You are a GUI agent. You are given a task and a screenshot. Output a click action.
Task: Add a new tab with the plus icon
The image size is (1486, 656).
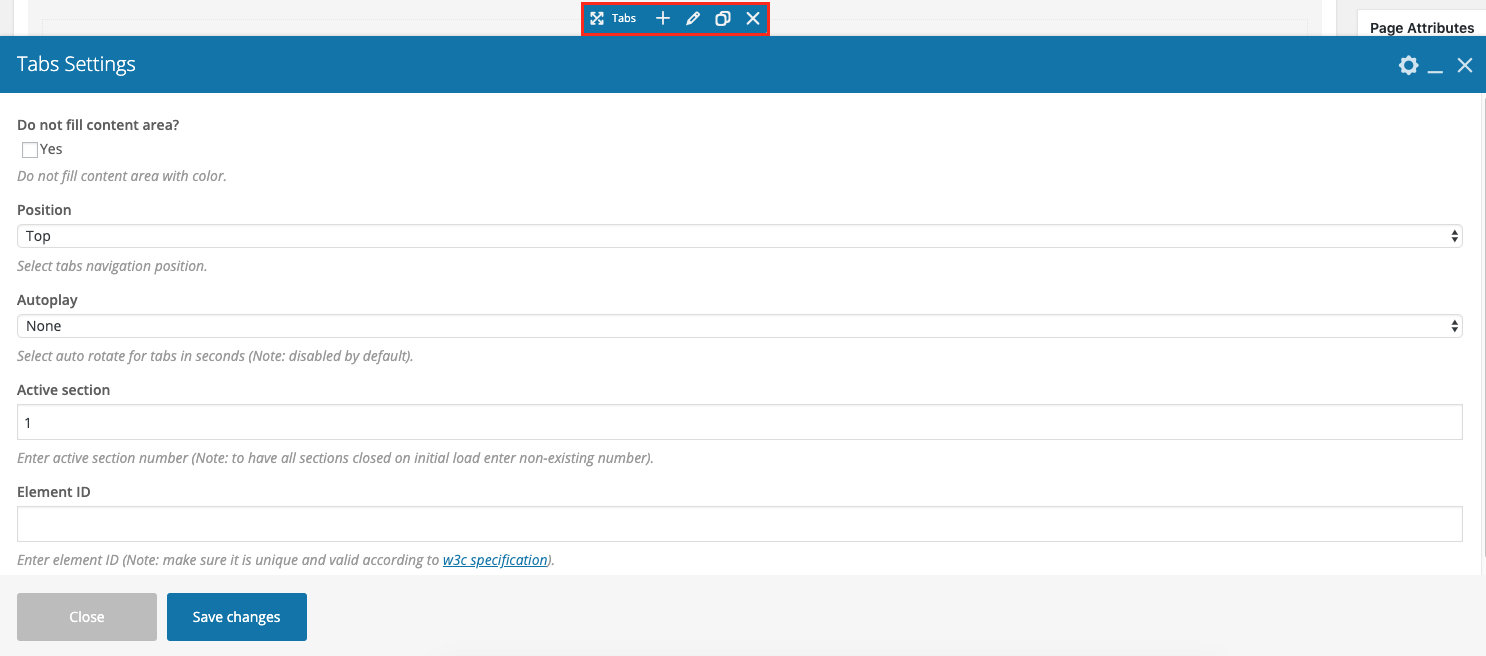click(x=662, y=18)
